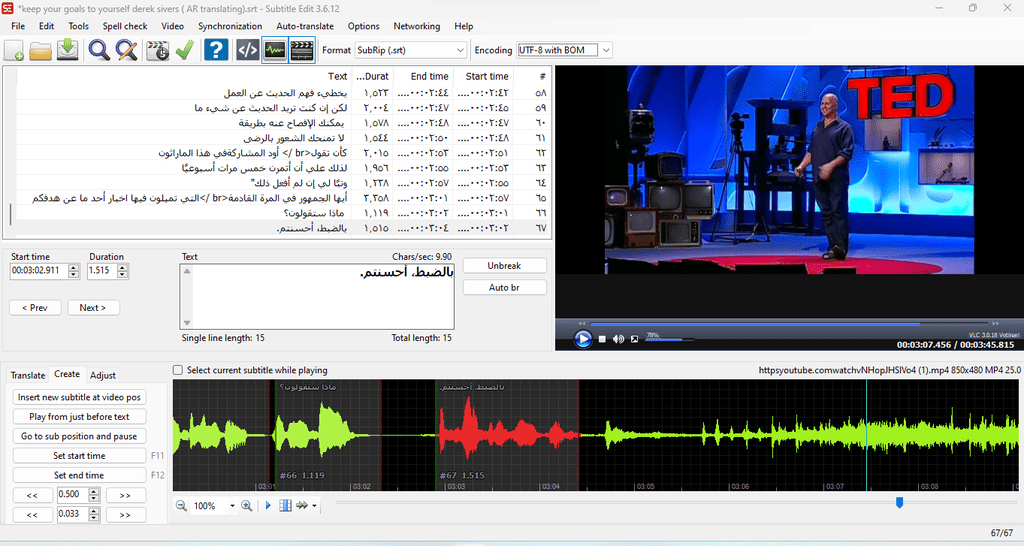The image size is (1024, 546).
Task: Toggle waveform display toolbar button
Action: [x=275, y=50]
